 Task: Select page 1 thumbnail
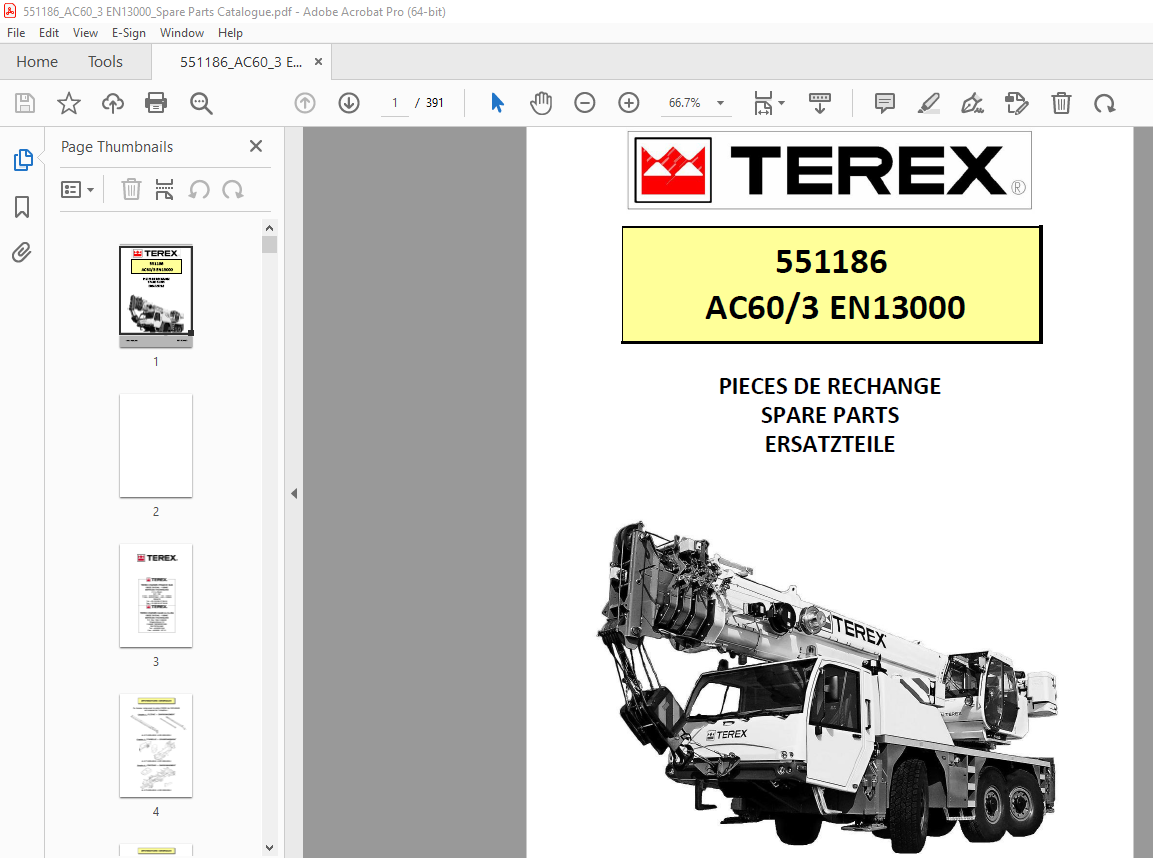[x=156, y=296]
